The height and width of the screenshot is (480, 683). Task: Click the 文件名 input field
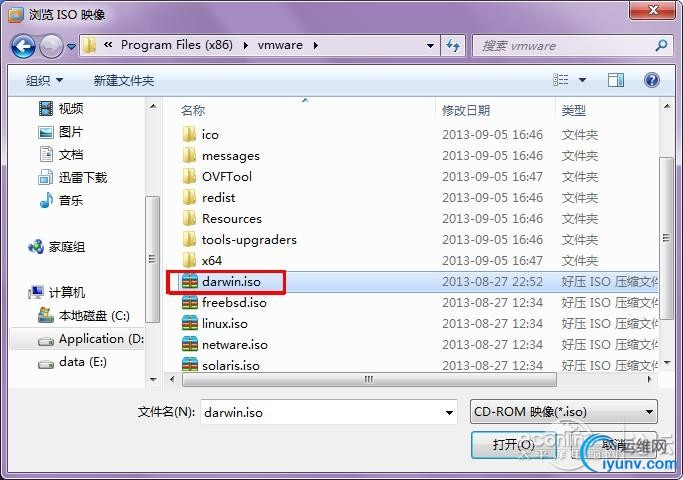point(322,412)
